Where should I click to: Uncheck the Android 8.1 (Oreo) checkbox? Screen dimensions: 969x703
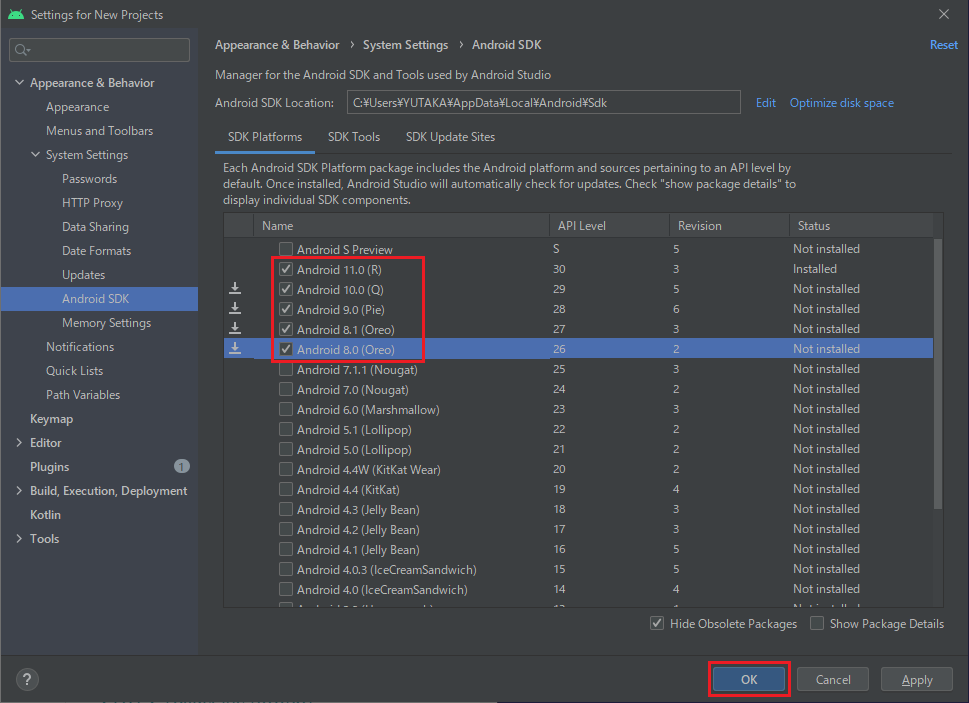[286, 329]
